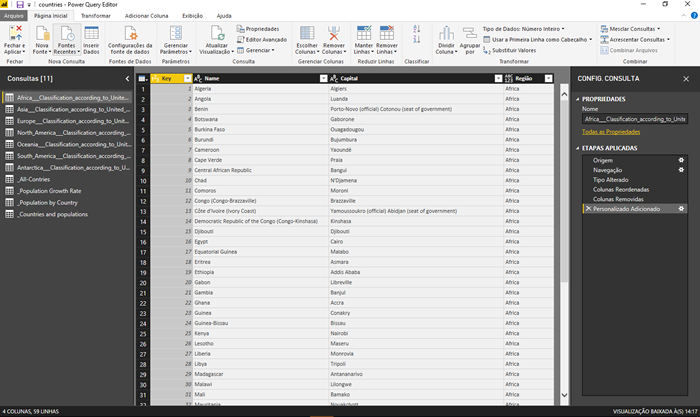Open Key column filter dropdown
This screenshot has height=417, width=700.
tap(188, 79)
